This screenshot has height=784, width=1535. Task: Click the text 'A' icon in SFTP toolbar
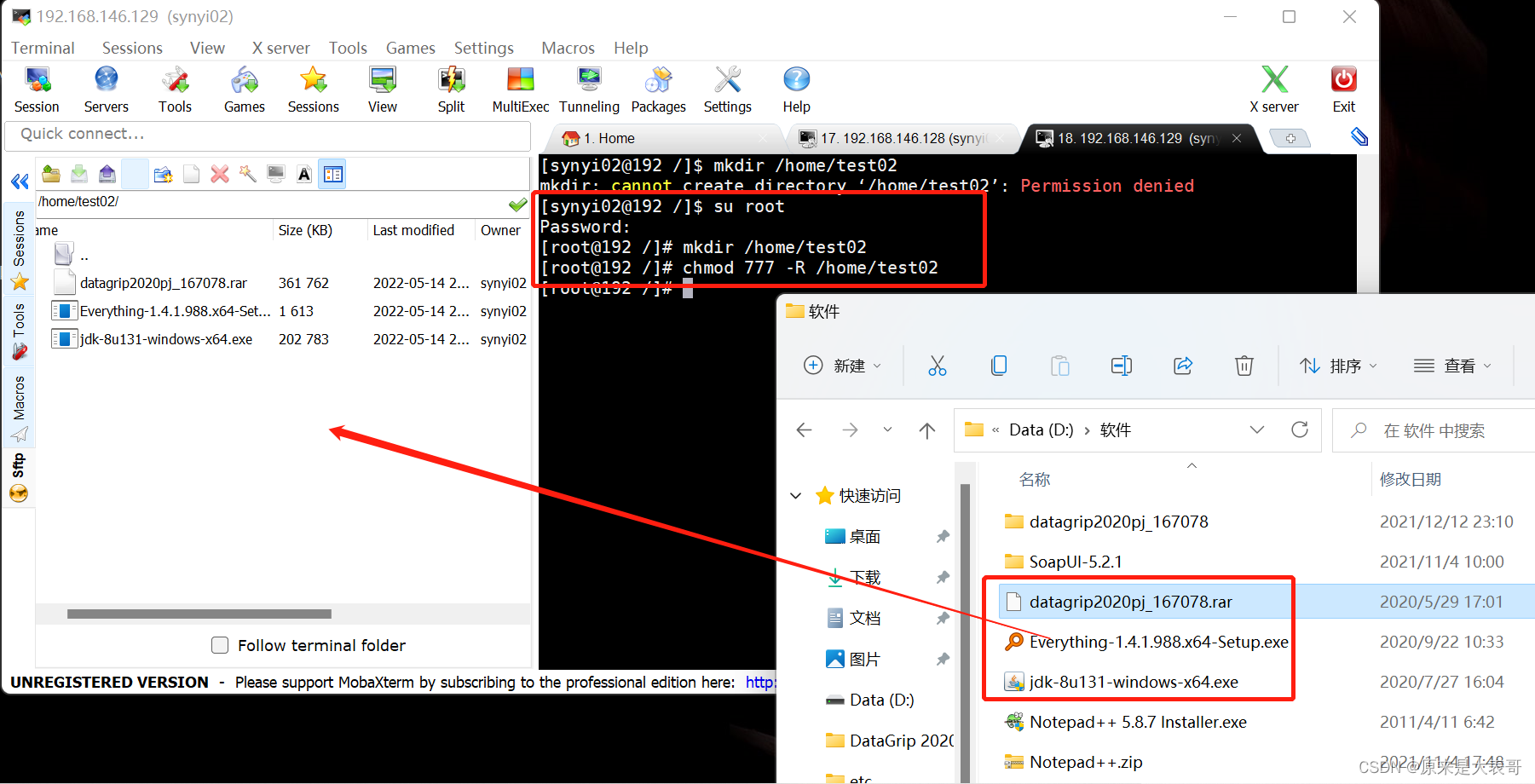click(x=304, y=174)
